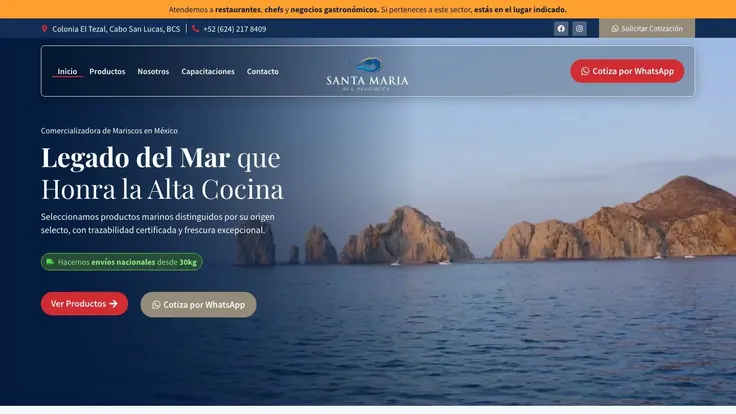Click the orange top announcement banner text
Image resolution: width=736 pixels, height=414 pixels.
click(x=368, y=9)
